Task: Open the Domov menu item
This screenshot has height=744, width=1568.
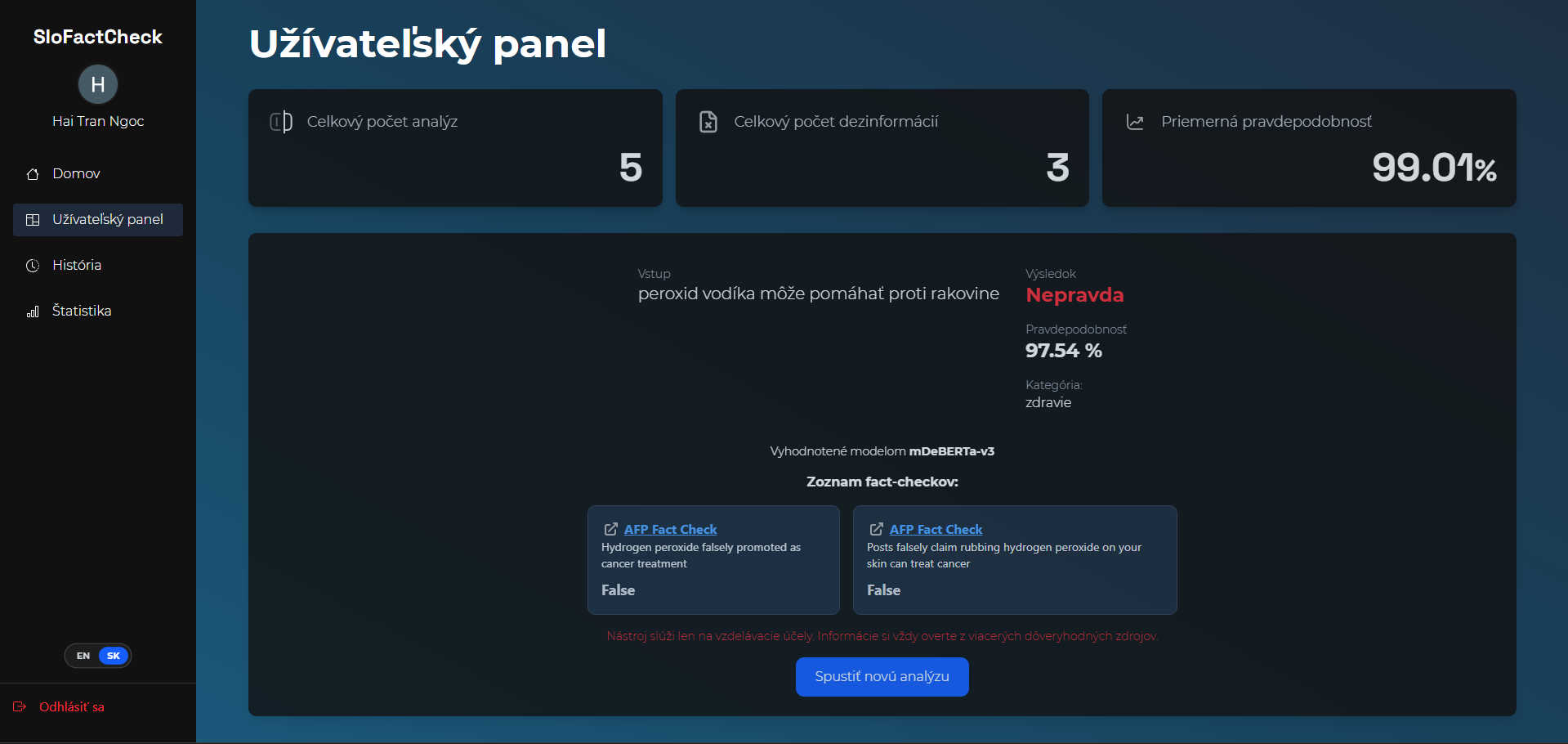Action: [x=98, y=174]
